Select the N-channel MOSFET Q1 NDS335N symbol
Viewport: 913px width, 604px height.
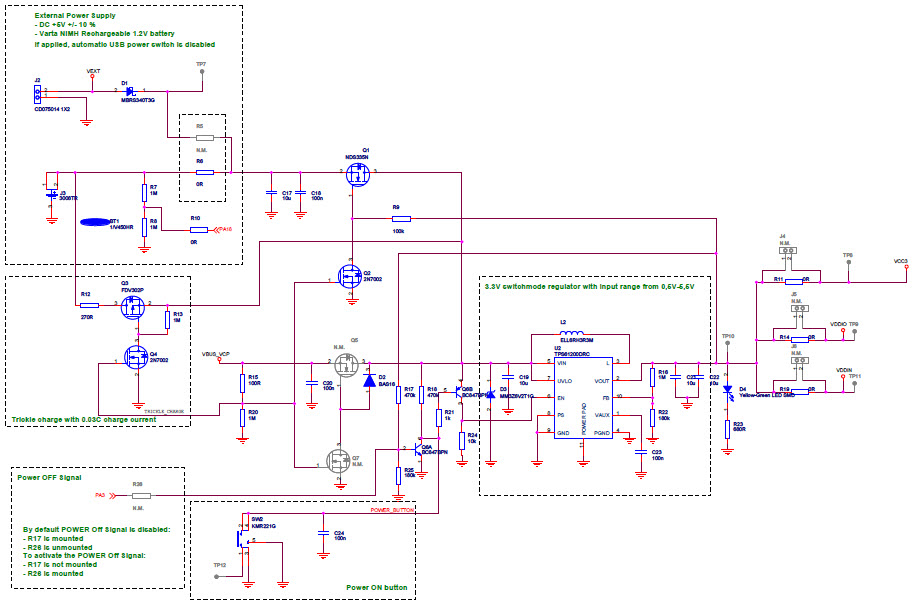click(356, 172)
